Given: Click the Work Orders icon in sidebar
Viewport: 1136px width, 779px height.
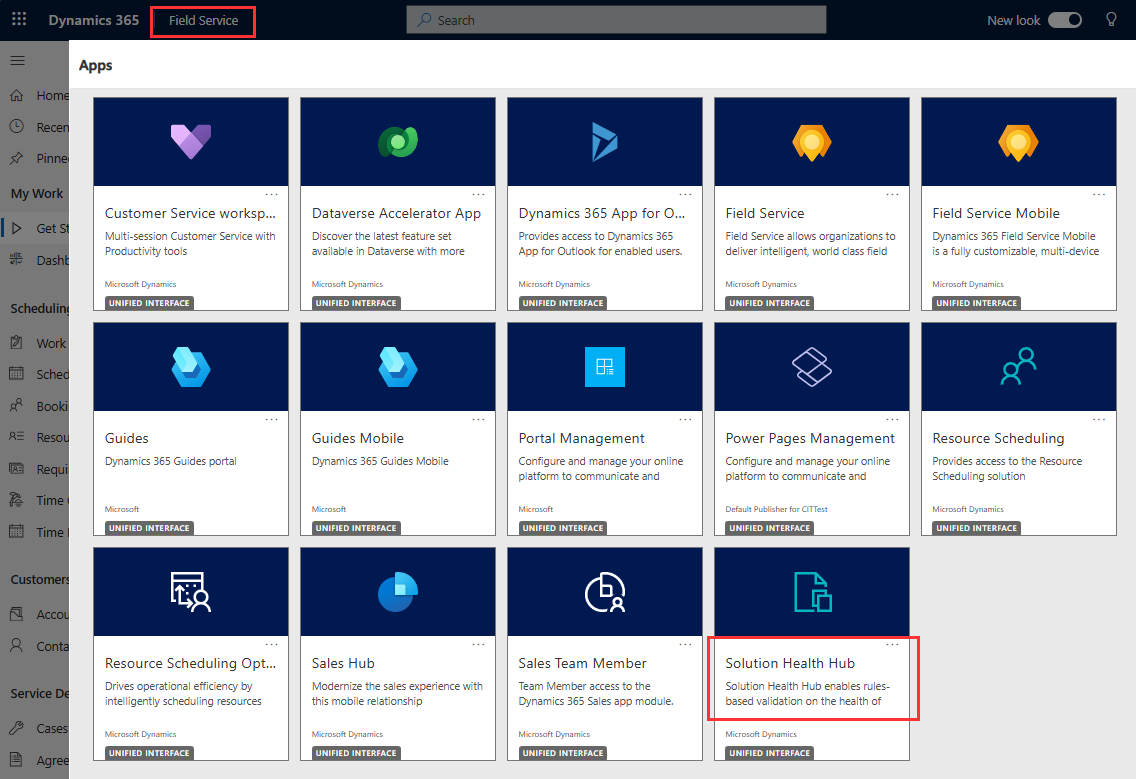Looking at the screenshot, I should click(x=17, y=343).
